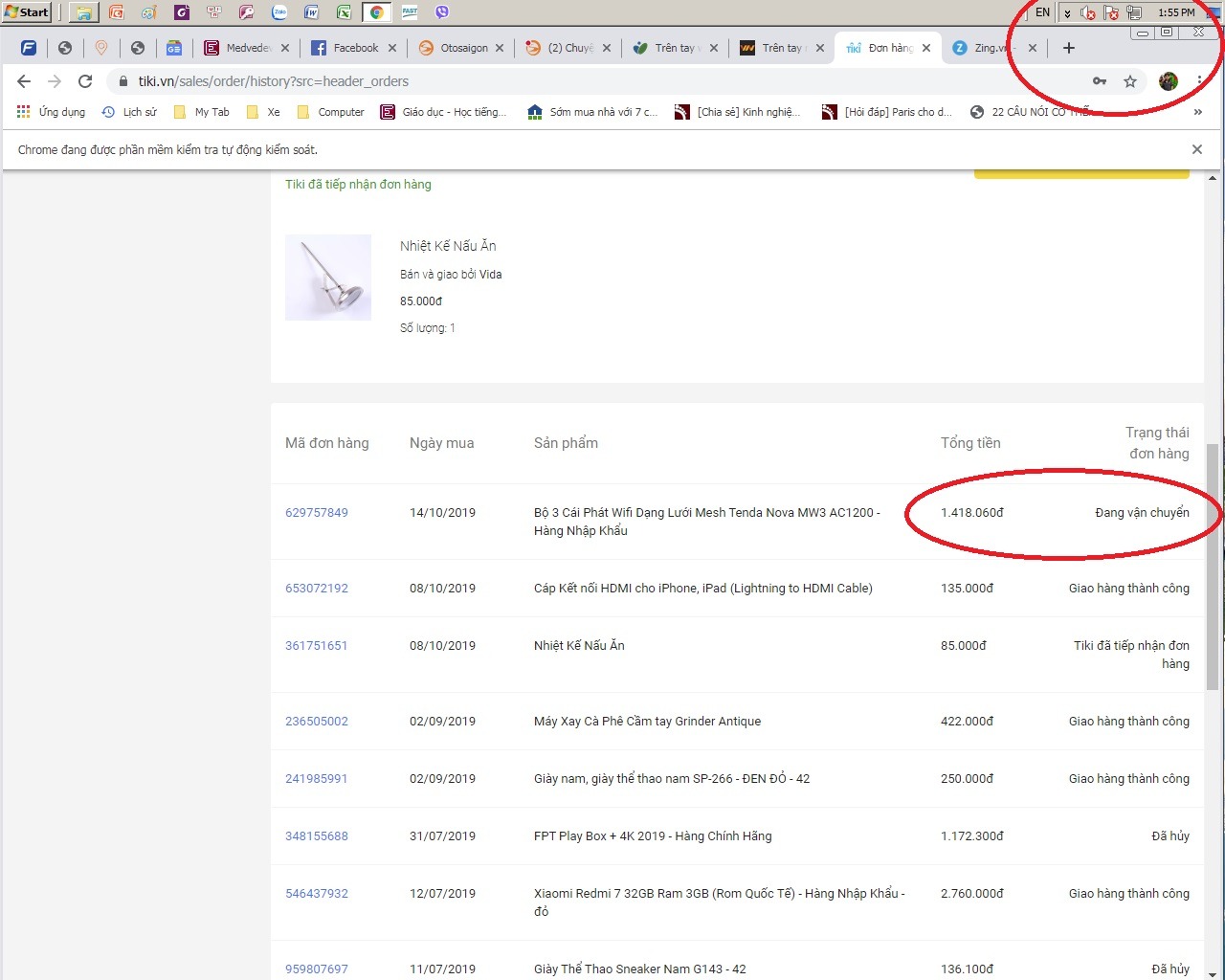Click the Windows Start button

pos(27,12)
